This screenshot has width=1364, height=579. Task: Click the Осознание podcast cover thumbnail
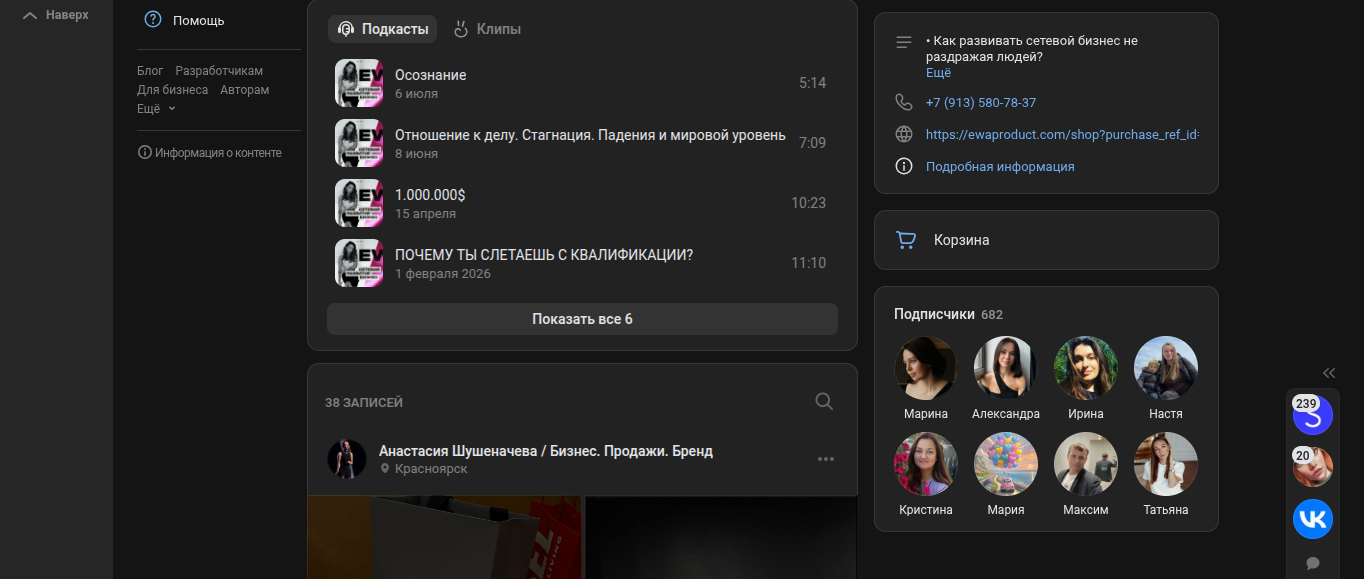(359, 83)
